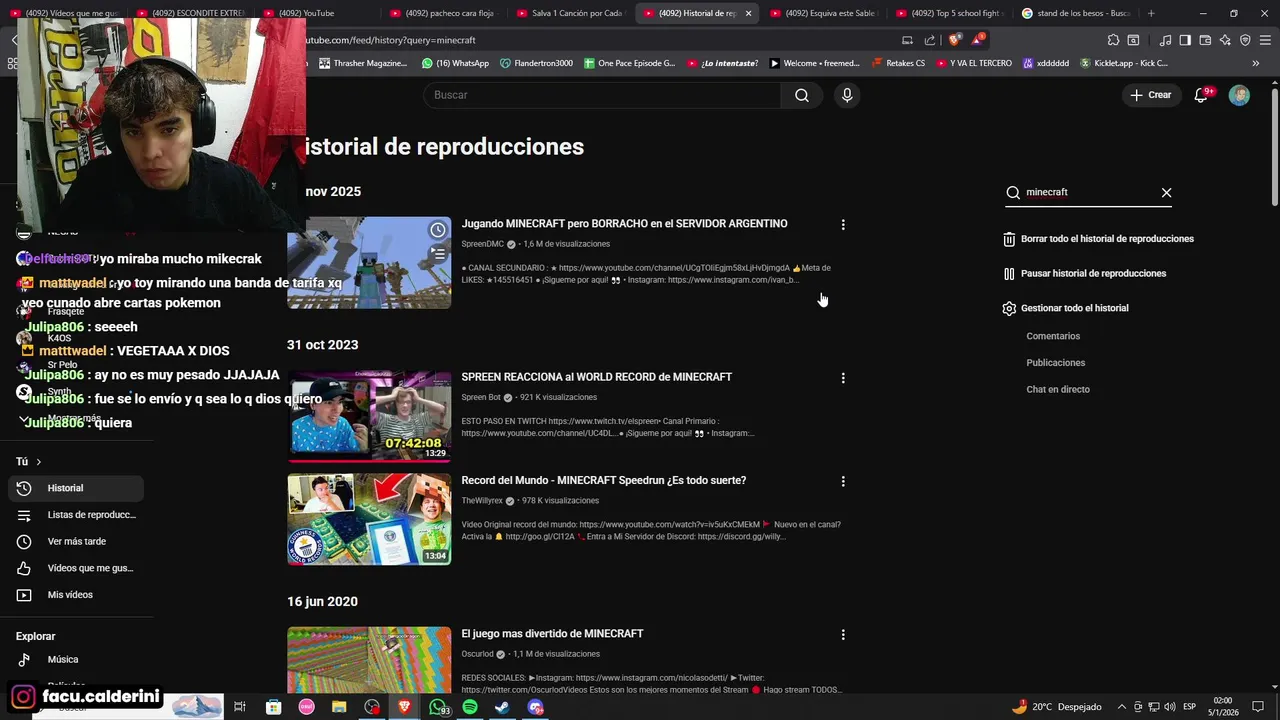Screen dimensions: 1280x720
Task: Open Brave Shields lion icon in address bar
Action: [x=954, y=40]
